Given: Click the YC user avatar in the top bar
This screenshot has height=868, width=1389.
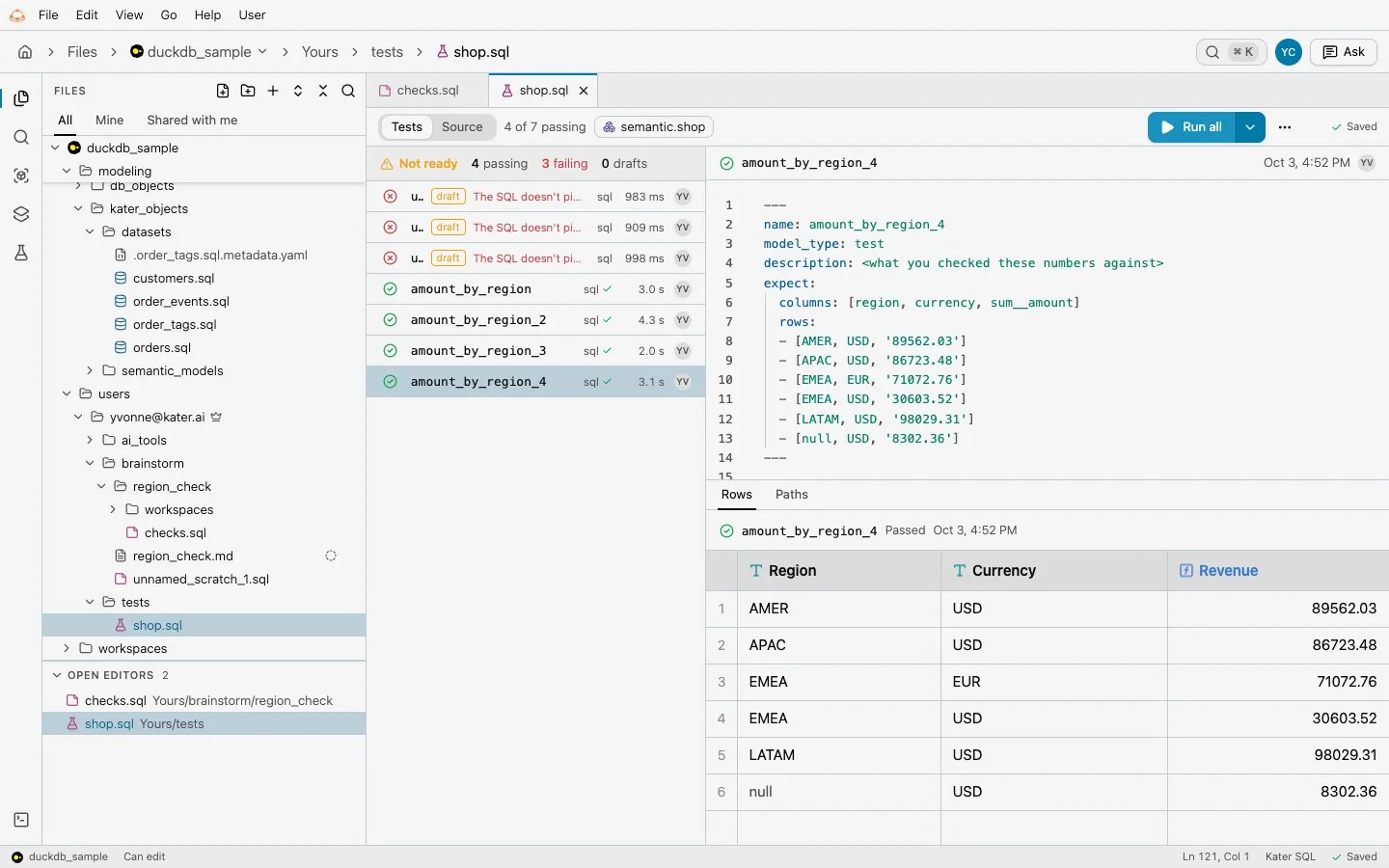Looking at the screenshot, I should point(1288,52).
